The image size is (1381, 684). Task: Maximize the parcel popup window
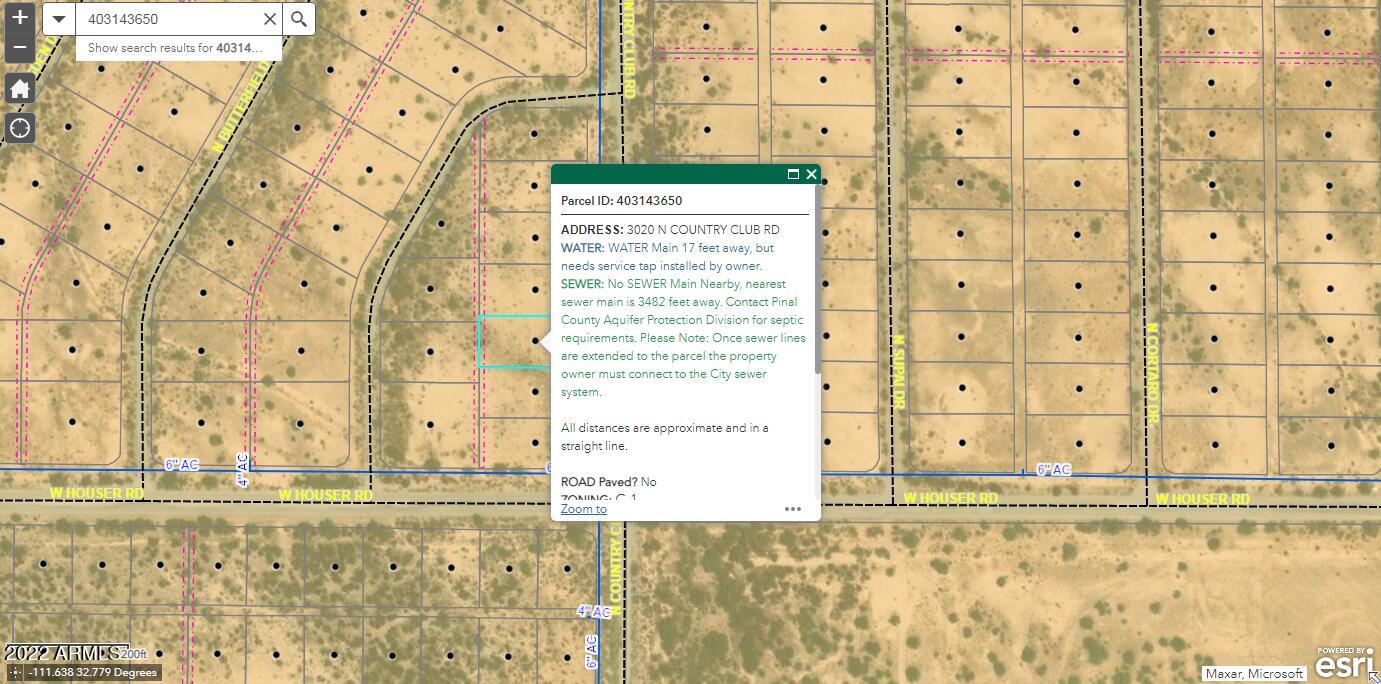point(793,174)
